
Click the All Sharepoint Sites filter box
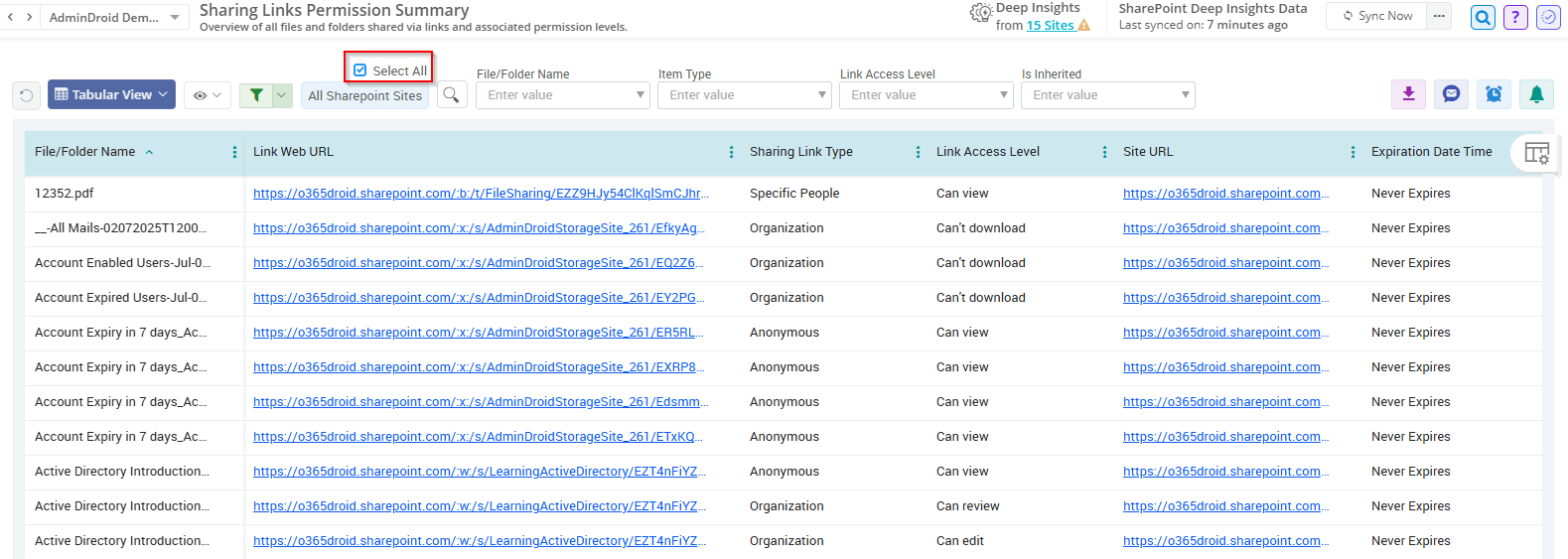click(364, 95)
